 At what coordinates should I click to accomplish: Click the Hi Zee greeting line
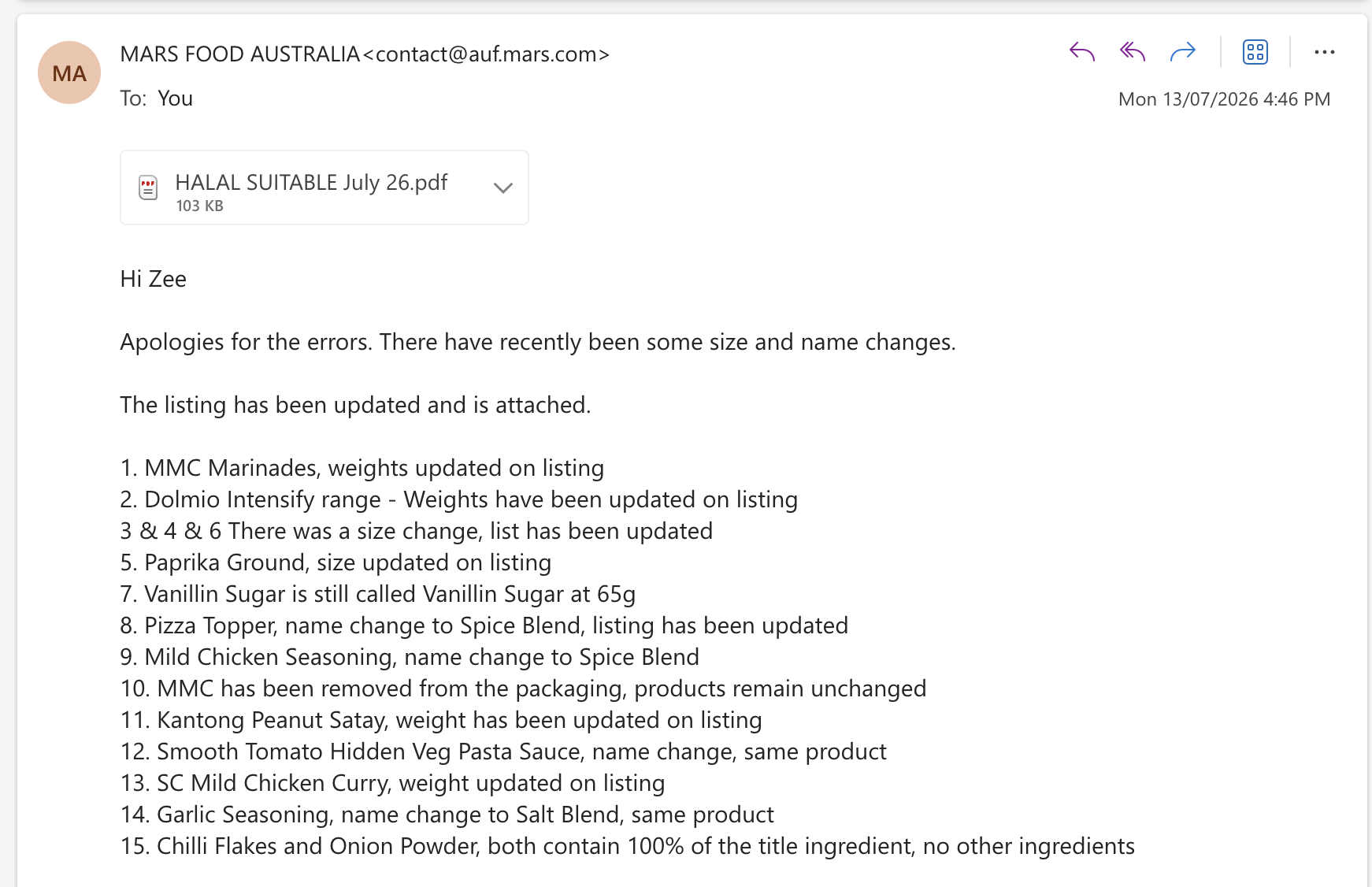point(153,279)
